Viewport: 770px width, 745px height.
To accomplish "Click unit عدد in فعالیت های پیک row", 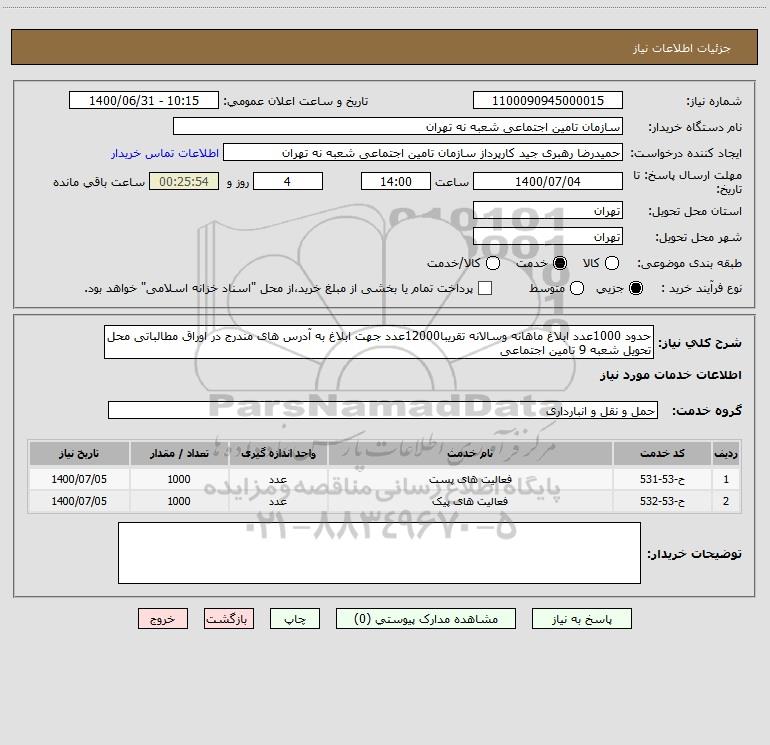I will click(x=278, y=501).
